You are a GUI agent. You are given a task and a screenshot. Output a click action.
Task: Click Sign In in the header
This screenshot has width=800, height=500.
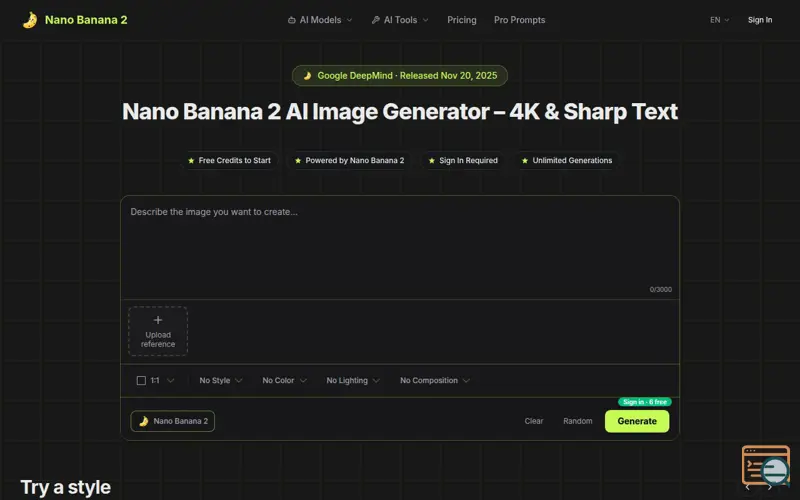tap(760, 20)
